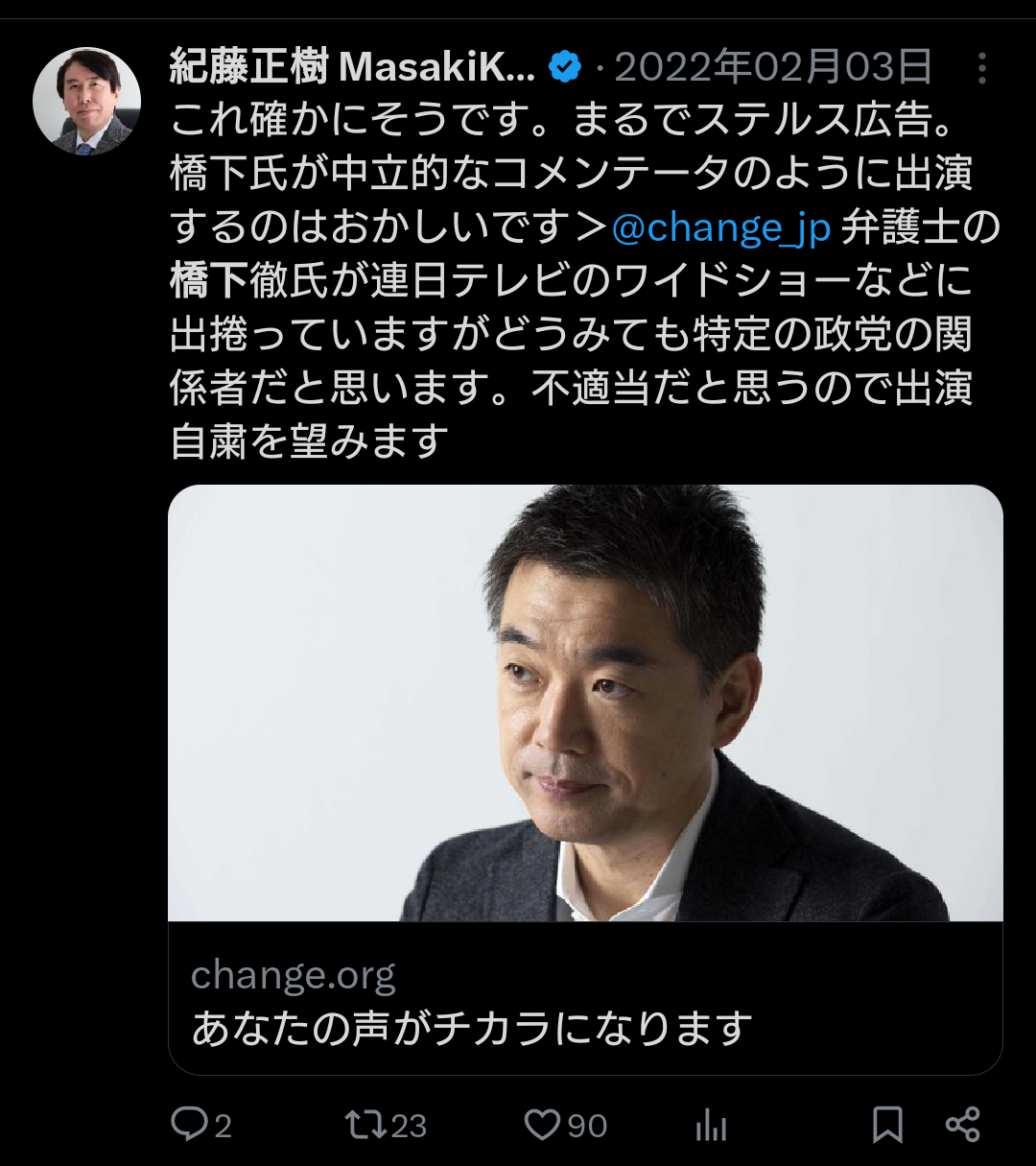Like the tweet with the heart icon

point(542,1125)
